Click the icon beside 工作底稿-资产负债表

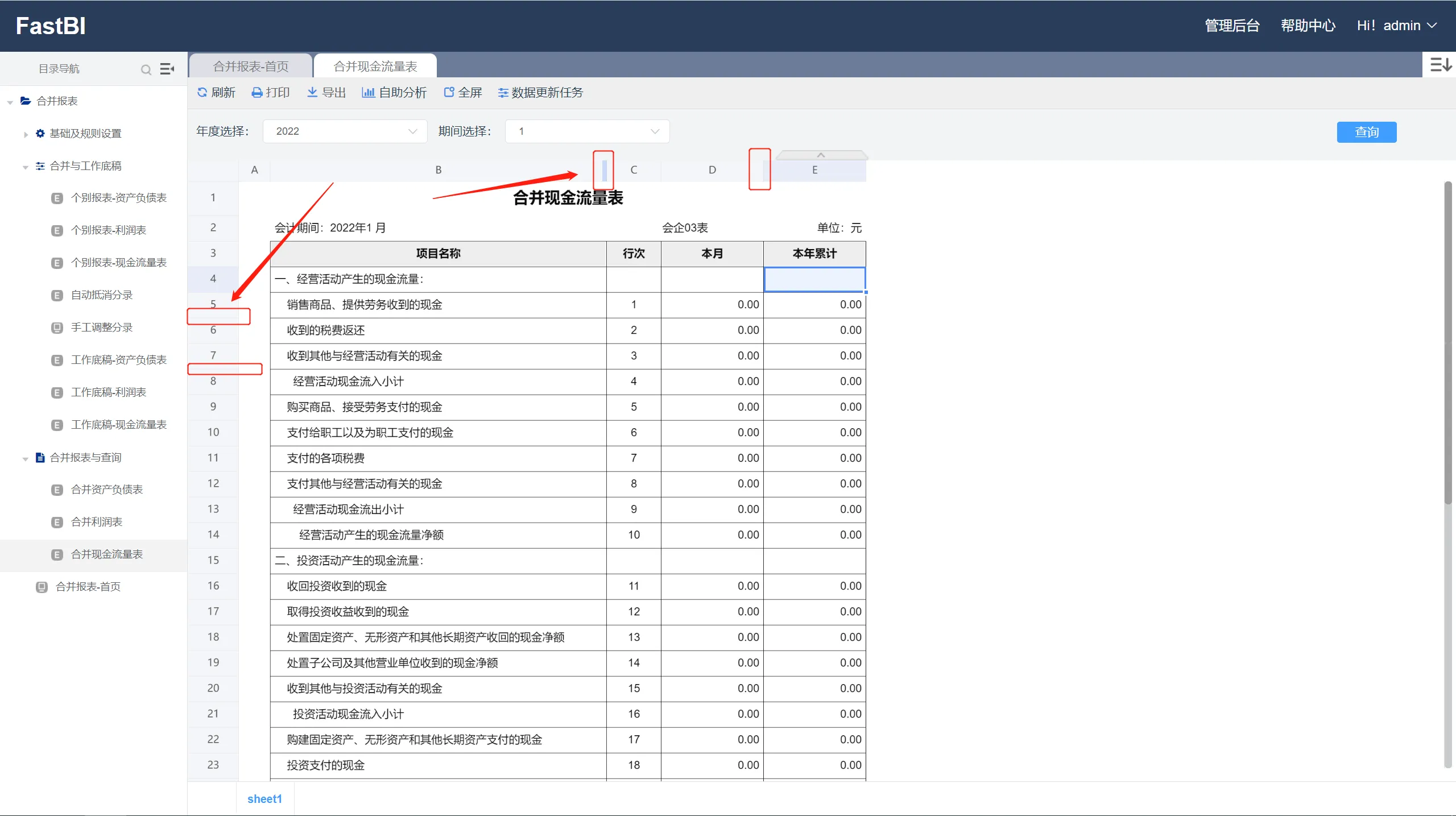click(57, 360)
